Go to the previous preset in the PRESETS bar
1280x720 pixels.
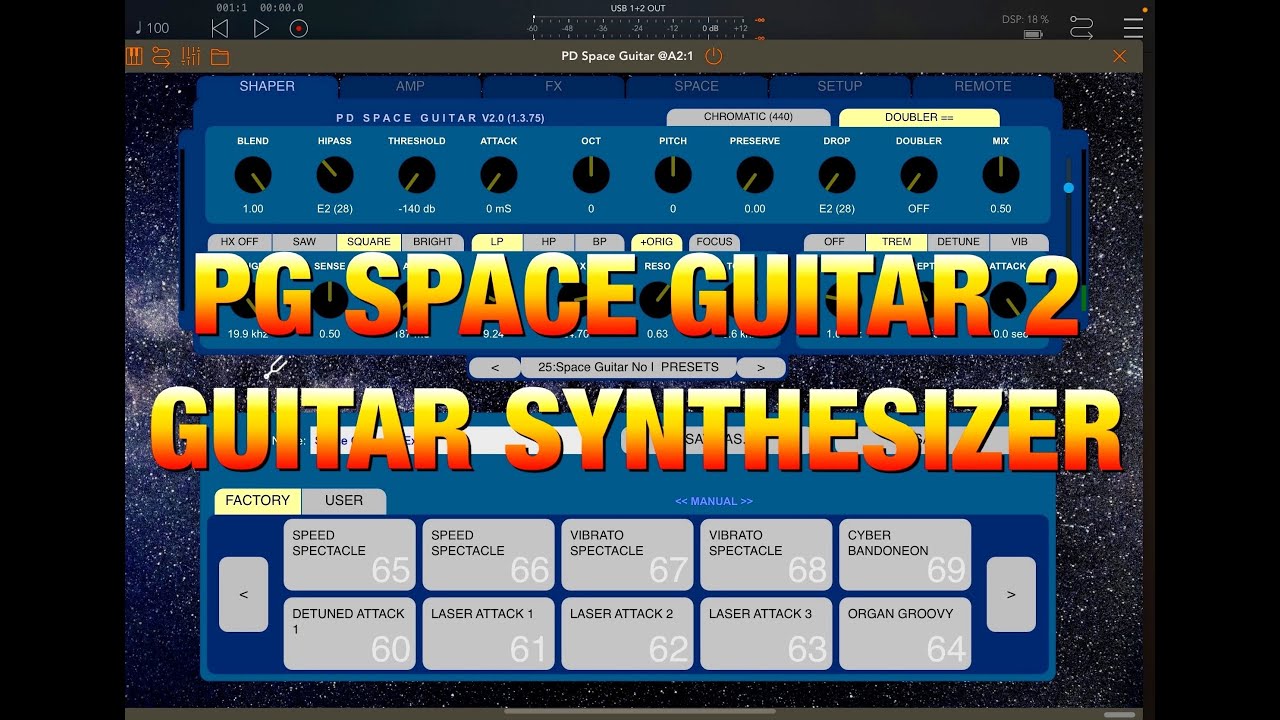click(495, 367)
